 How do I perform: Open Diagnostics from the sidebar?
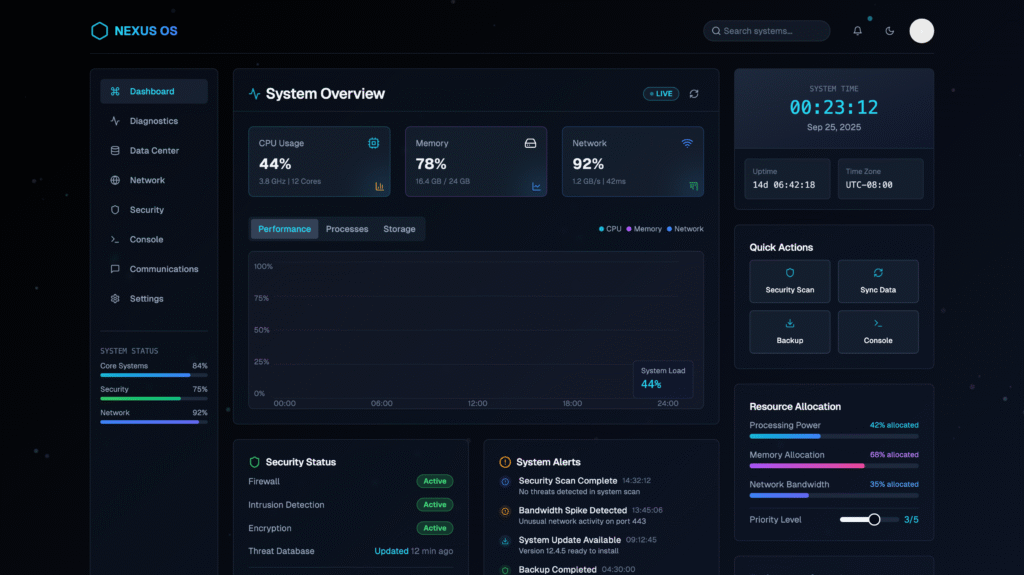(153, 121)
